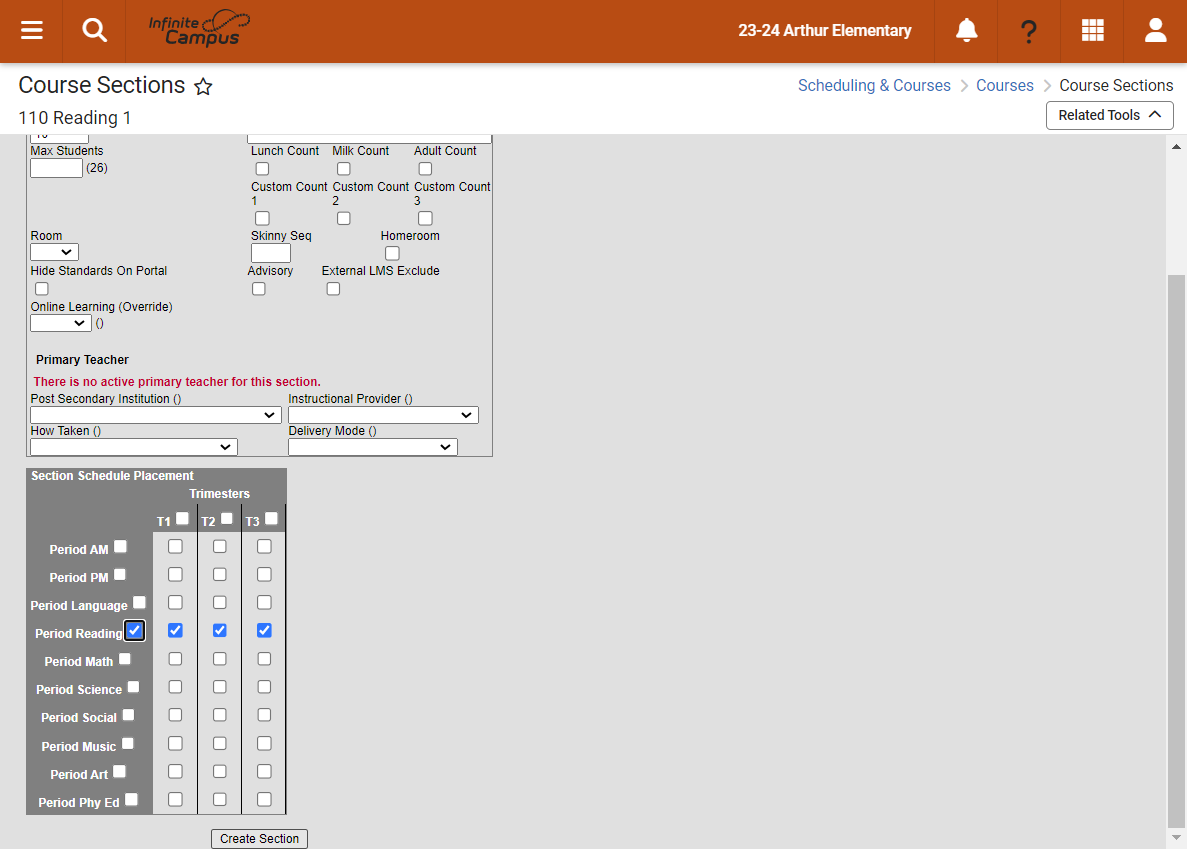Expand the Related Tools menu

click(1109, 115)
